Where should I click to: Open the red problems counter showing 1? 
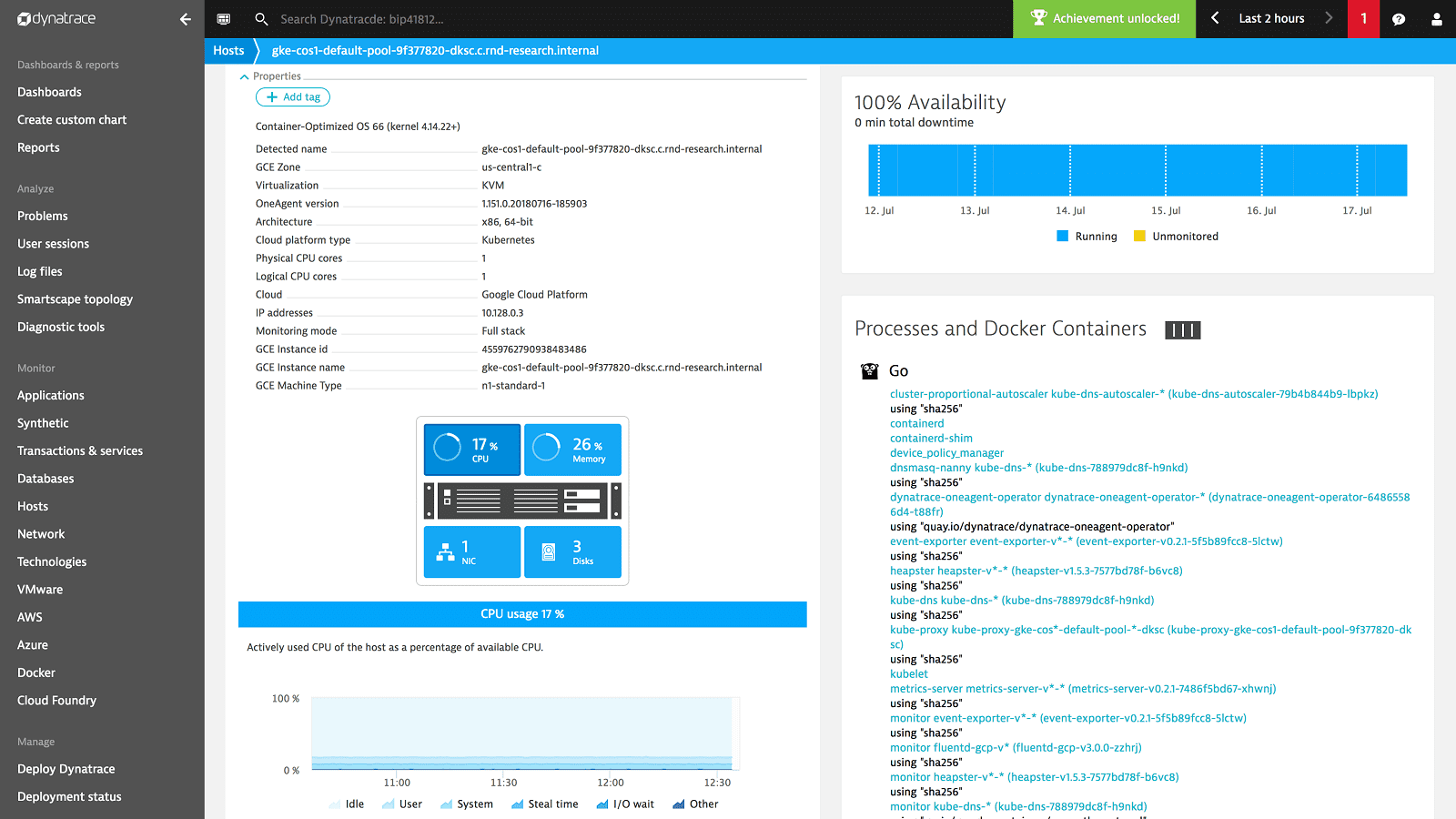click(1363, 18)
